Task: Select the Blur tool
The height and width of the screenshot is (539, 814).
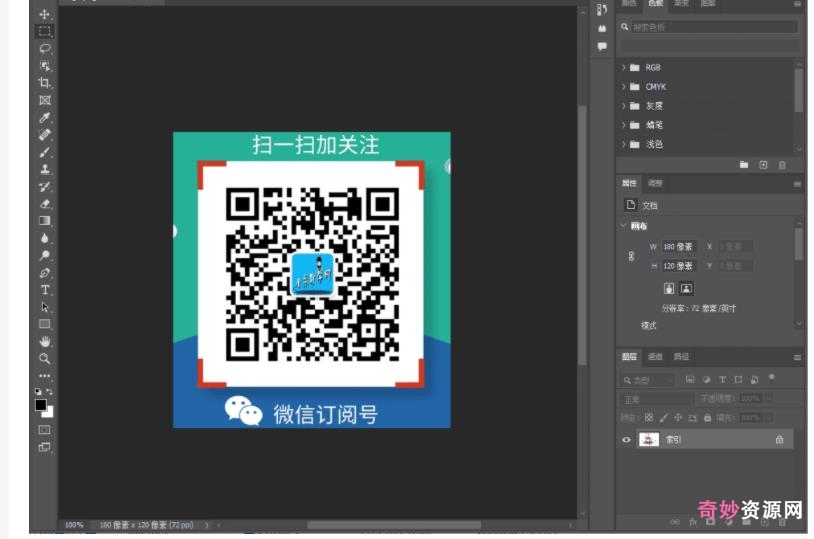Action: [x=45, y=238]
